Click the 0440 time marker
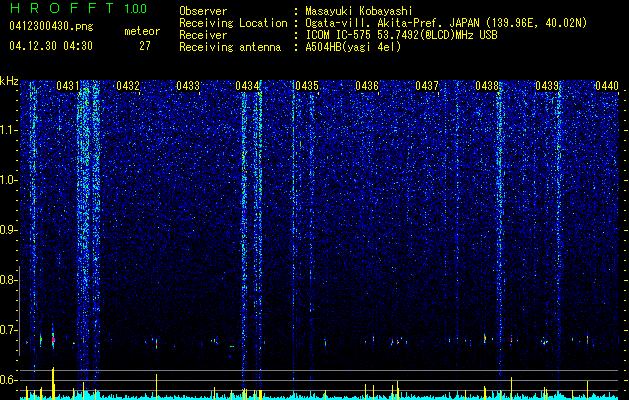This screenshot has width=629, height=400. point(607,86)
